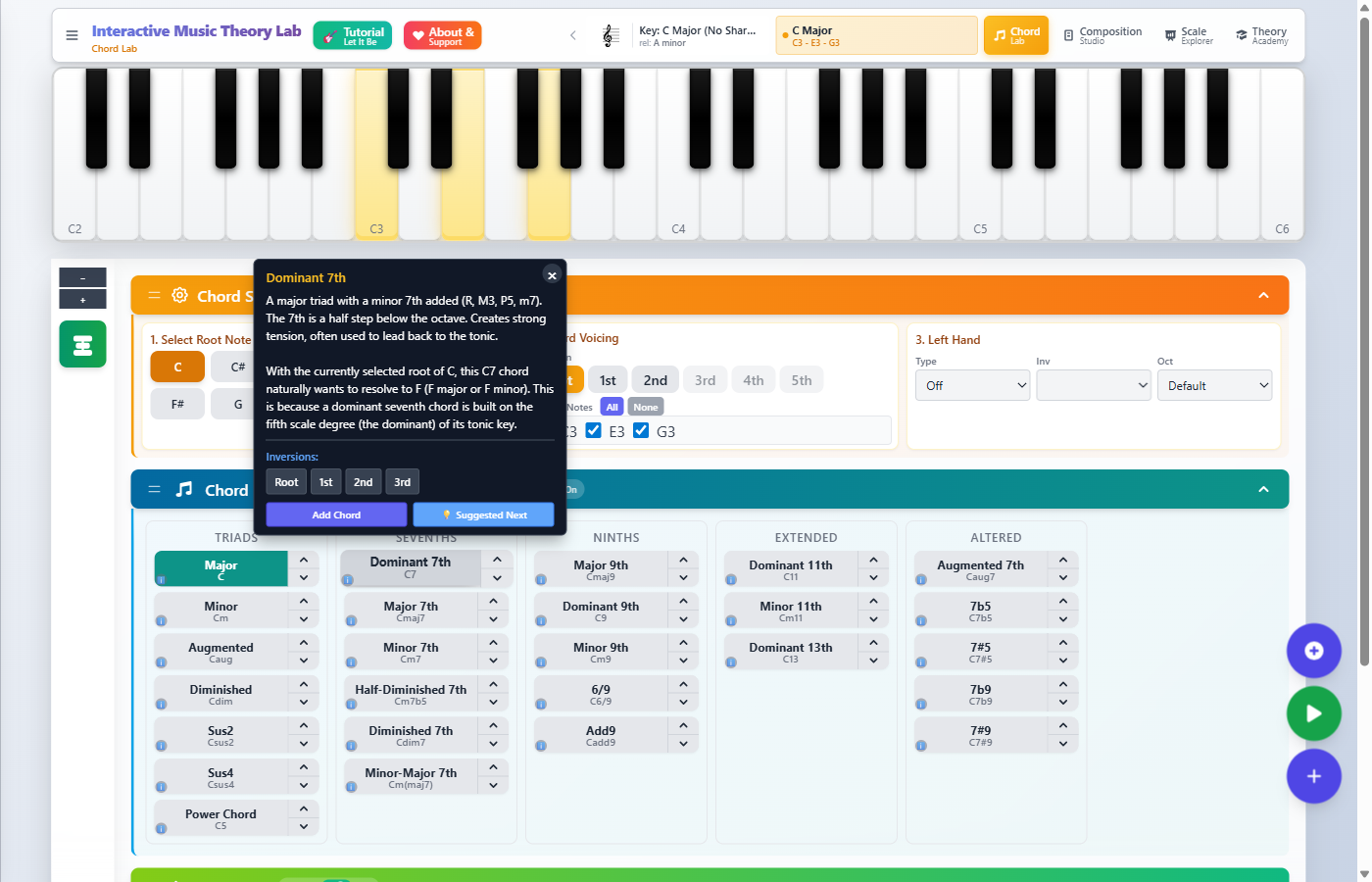Uncheck the G3 note checkbox

(640, 430)
